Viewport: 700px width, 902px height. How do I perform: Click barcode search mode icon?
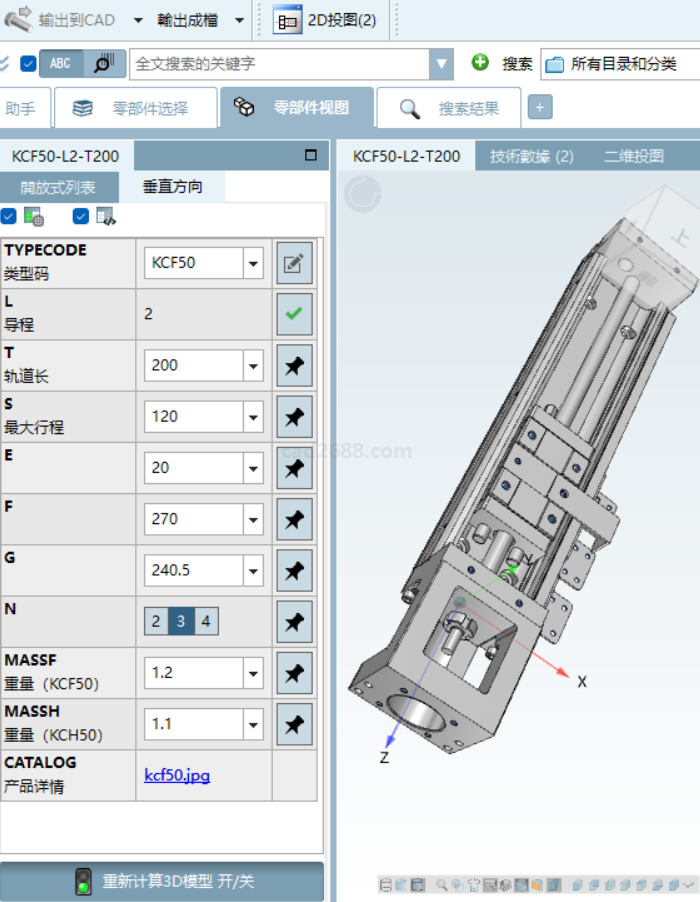[x=103, y=63]
